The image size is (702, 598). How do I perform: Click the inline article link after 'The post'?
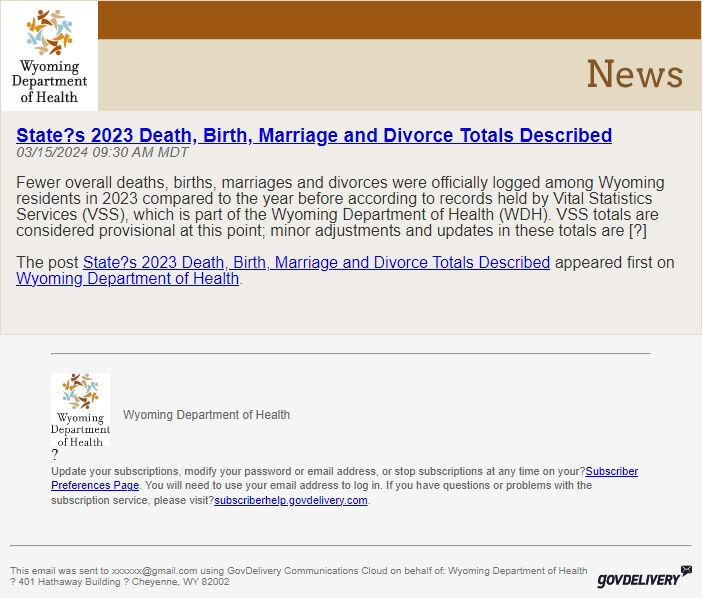coord(316,262)
